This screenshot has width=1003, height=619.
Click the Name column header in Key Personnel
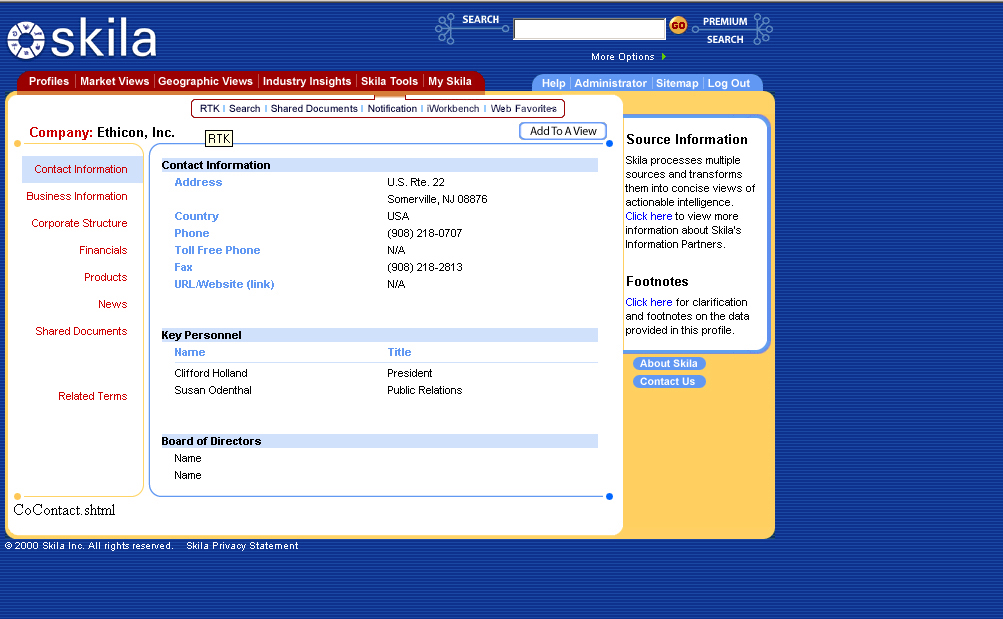tap(189, 352)
